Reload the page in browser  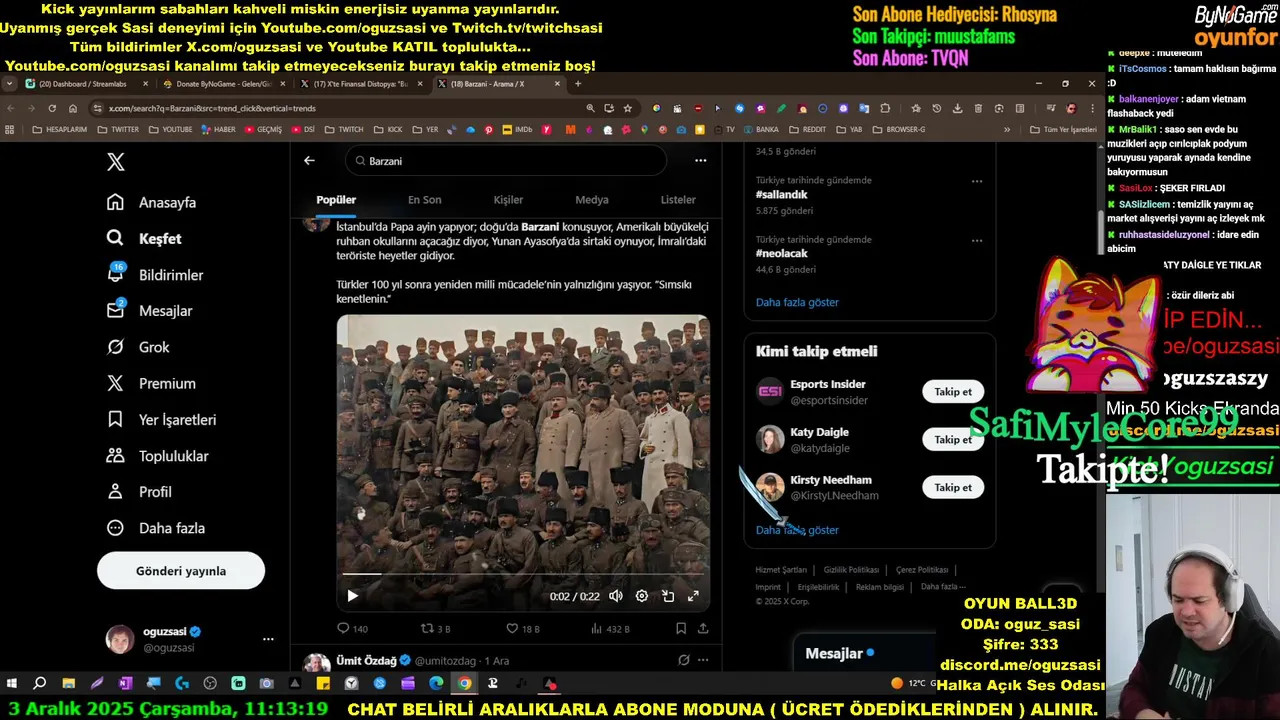coord(52,108)
